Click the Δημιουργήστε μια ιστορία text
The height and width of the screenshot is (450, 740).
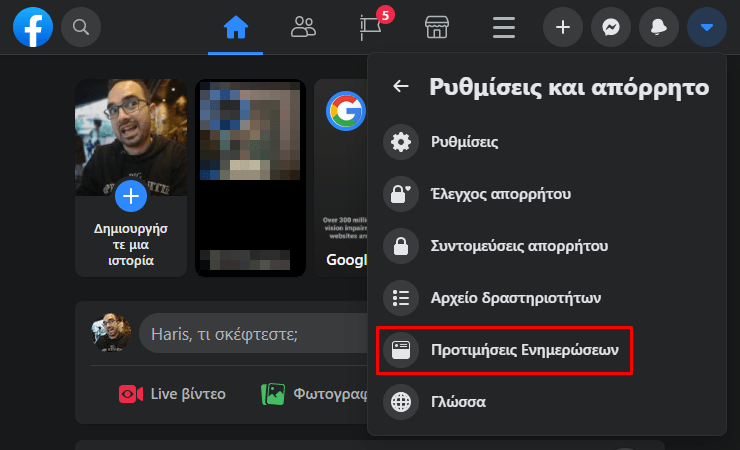point(131,244)
